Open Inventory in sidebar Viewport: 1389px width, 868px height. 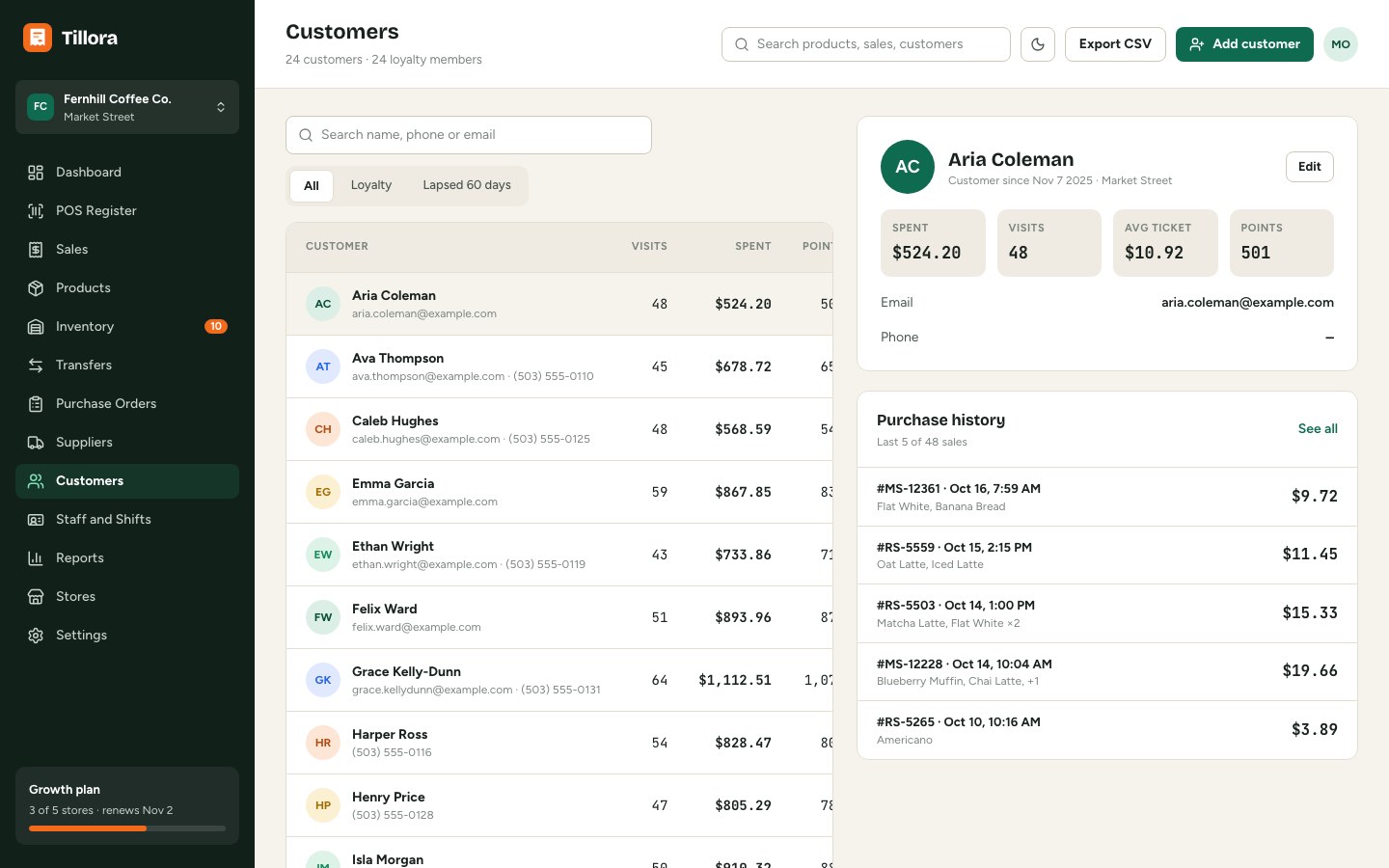(127, 327)
